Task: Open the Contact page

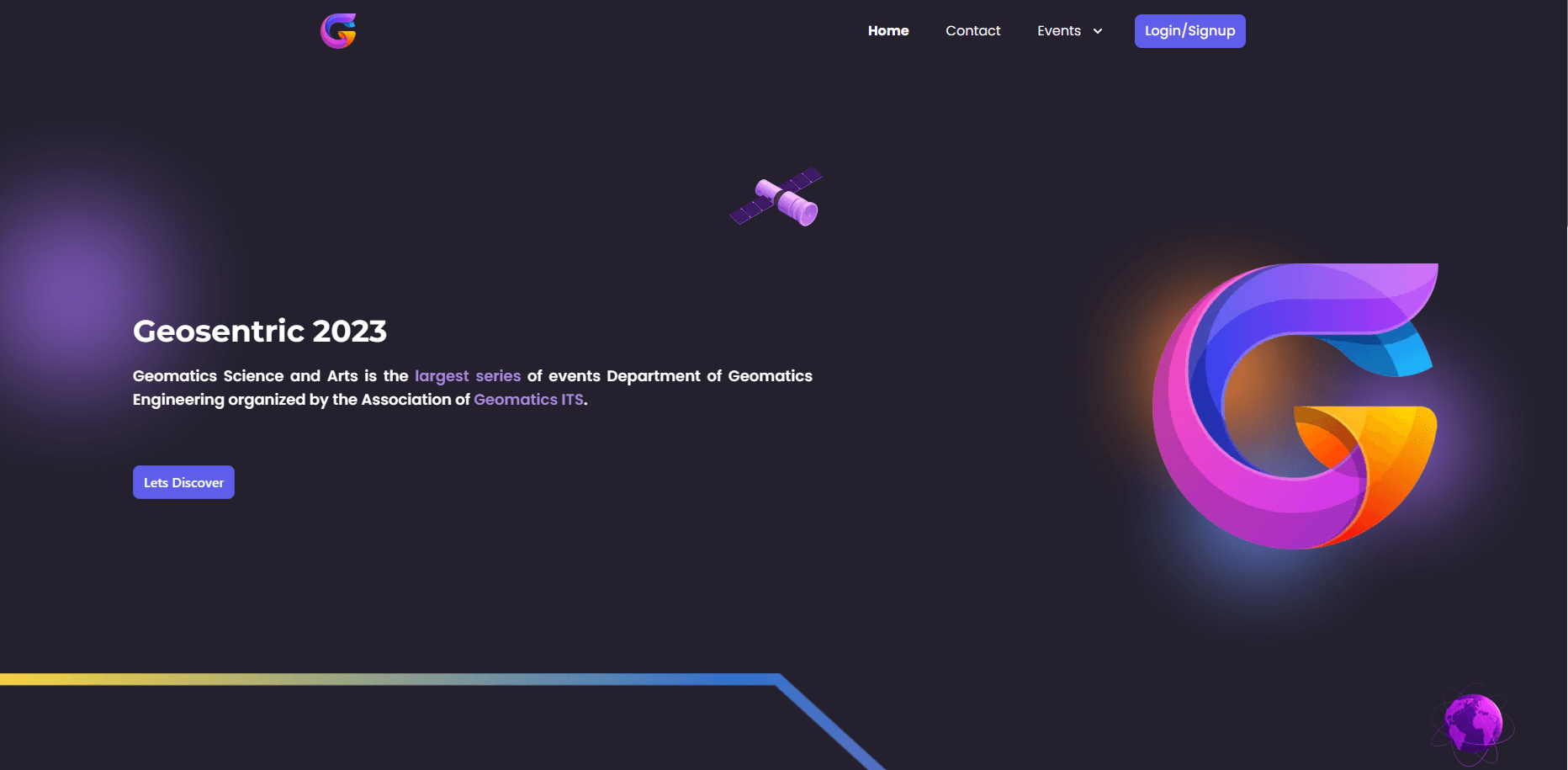Action: tap(972, 31)
